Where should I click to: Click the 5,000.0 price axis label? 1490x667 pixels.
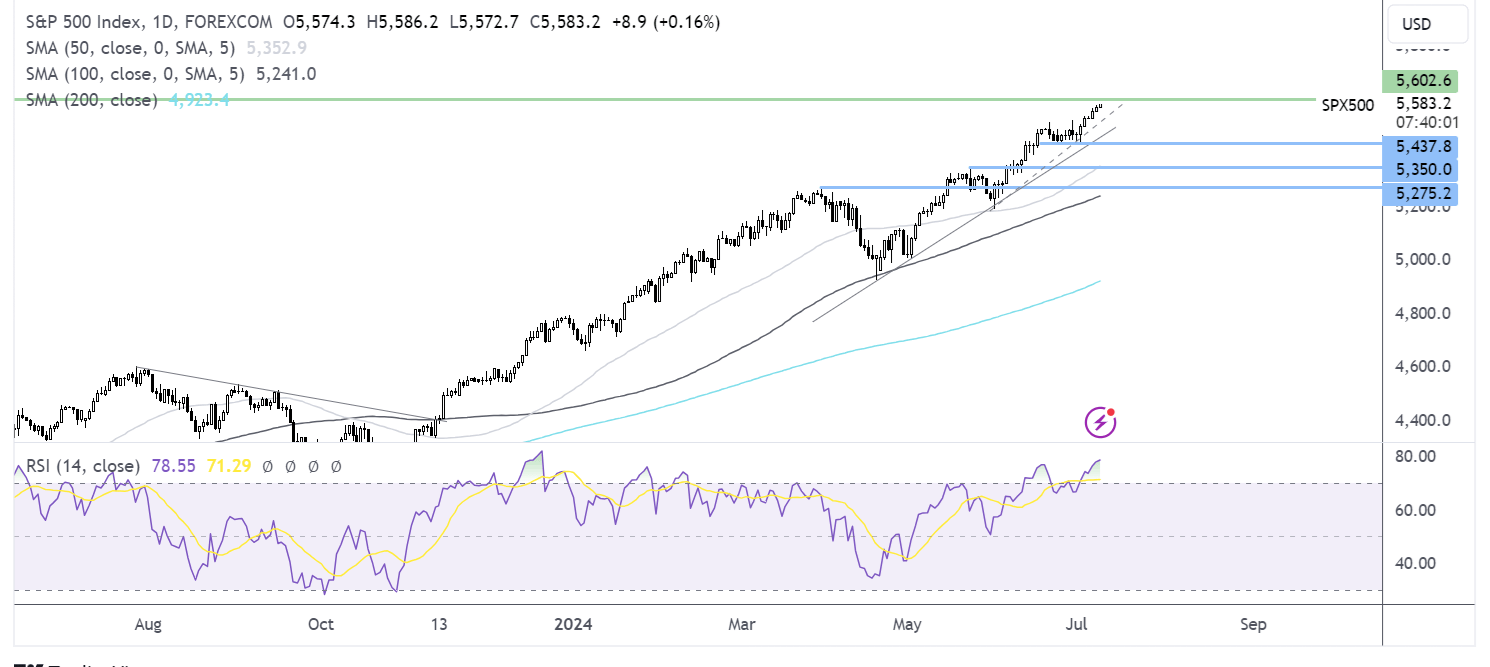tap(1425, 260)
